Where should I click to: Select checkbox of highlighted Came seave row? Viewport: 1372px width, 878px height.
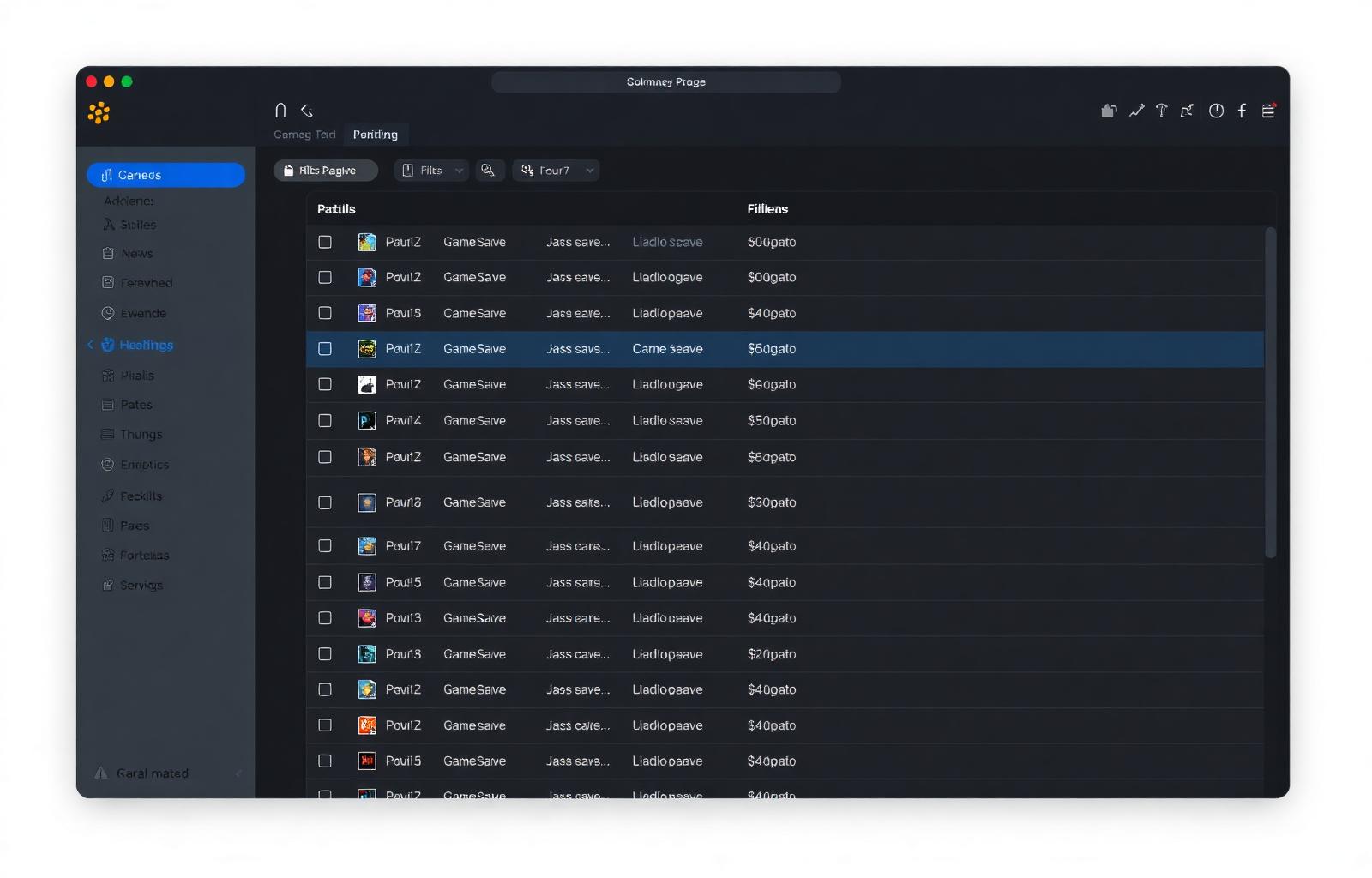tap(325, 348)
